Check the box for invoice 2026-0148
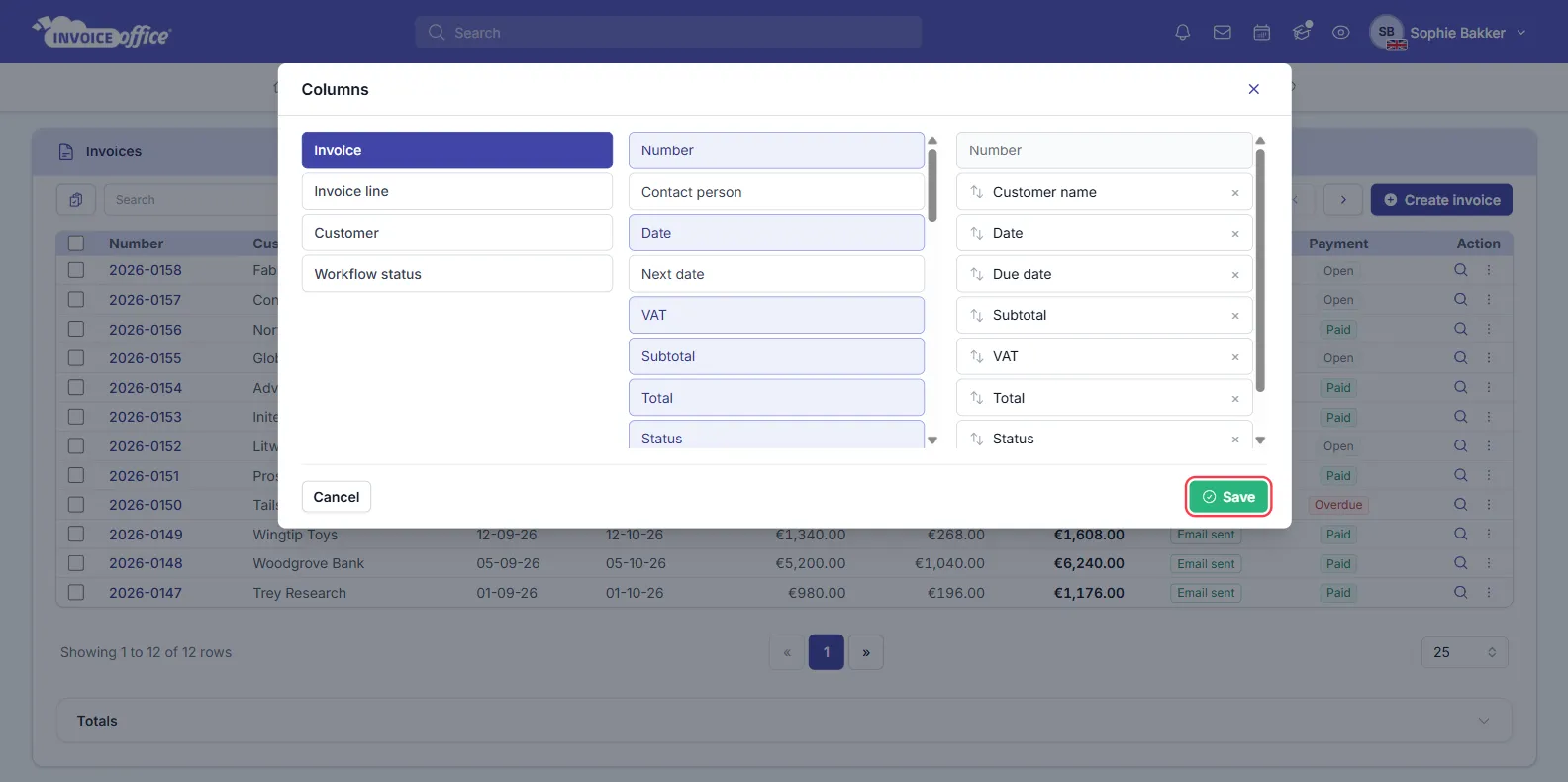The image size is (1568, 782). 76,562
